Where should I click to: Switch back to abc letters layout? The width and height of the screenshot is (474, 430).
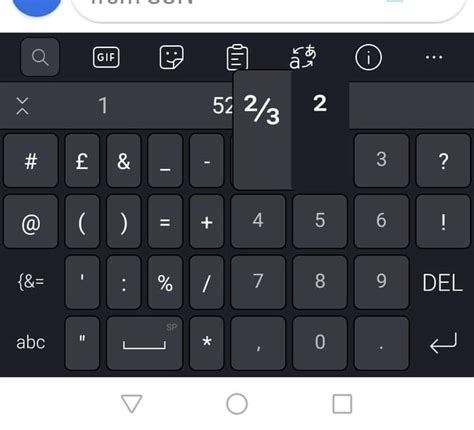click(31, 343)
